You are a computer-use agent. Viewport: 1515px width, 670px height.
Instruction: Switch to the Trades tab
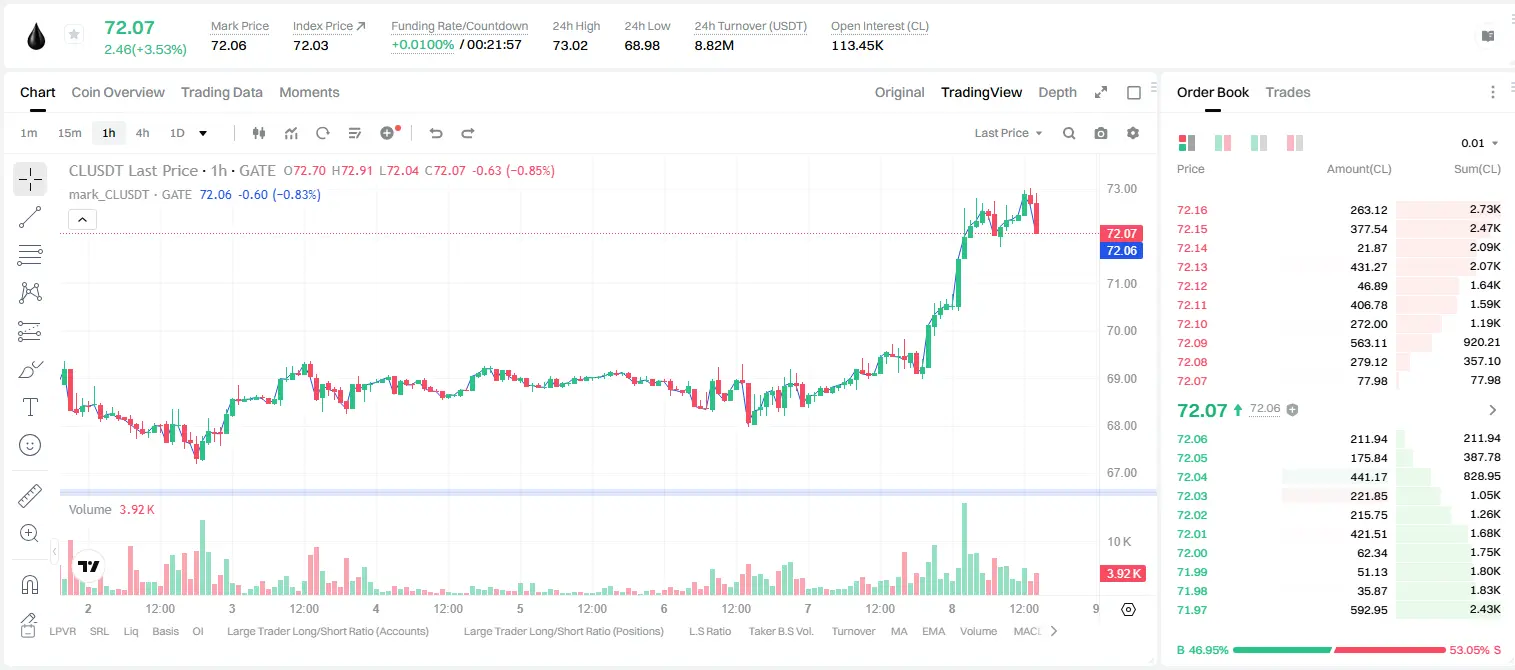[1287, 92]
